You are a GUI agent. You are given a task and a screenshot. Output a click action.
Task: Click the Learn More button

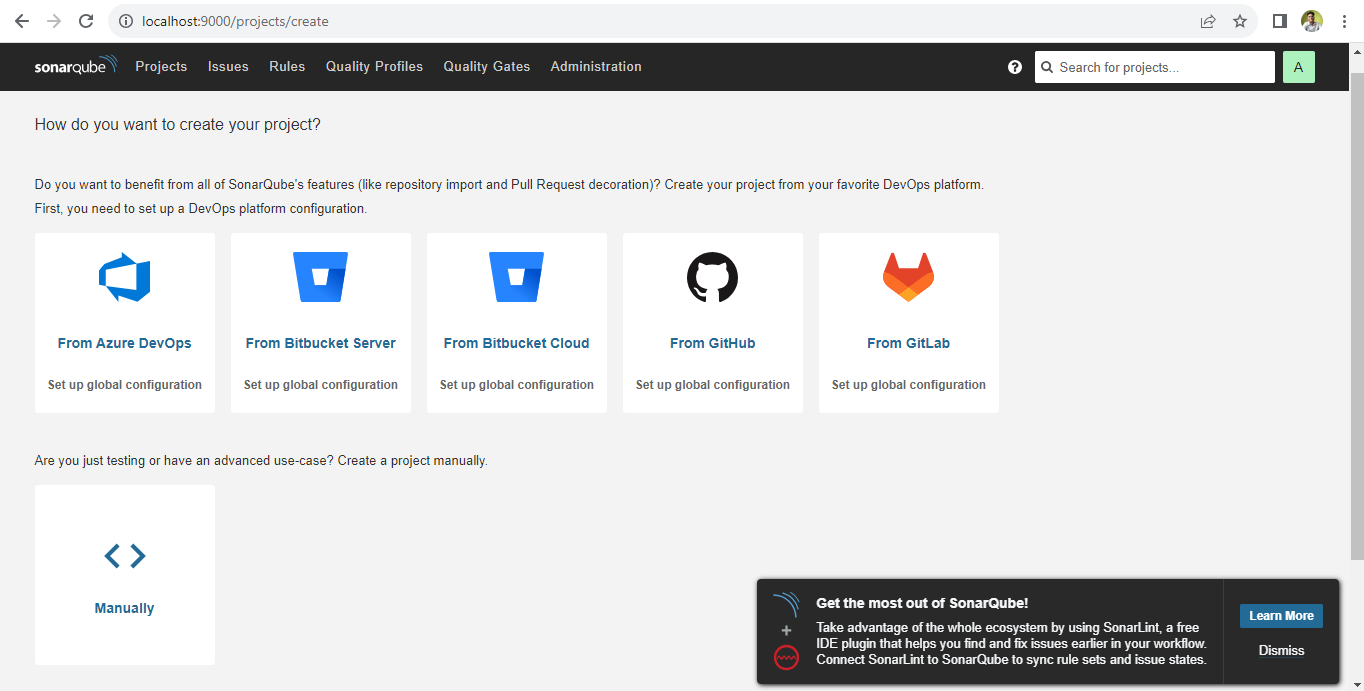point(1281,615)
